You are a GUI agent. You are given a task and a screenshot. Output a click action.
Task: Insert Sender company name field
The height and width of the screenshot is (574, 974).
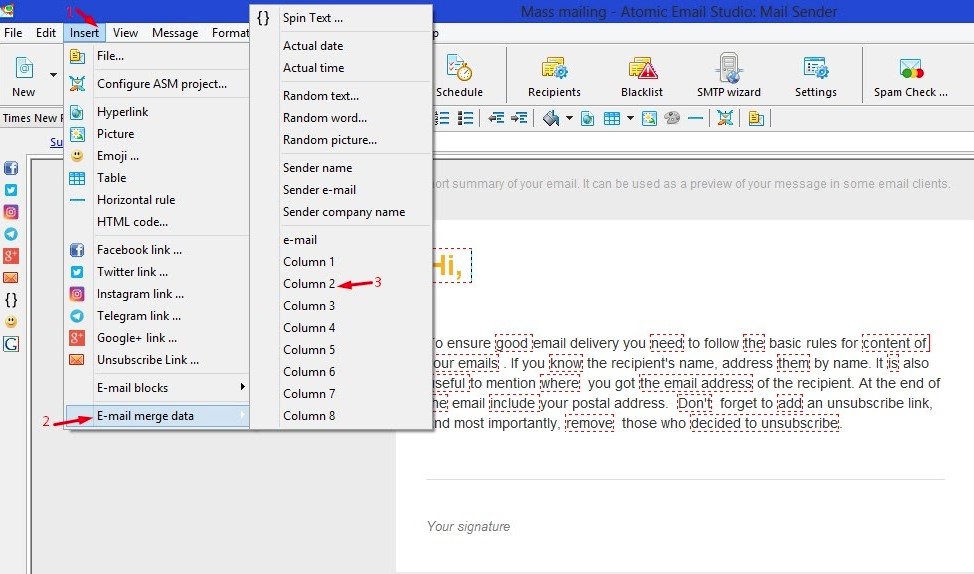coord(341,212)
